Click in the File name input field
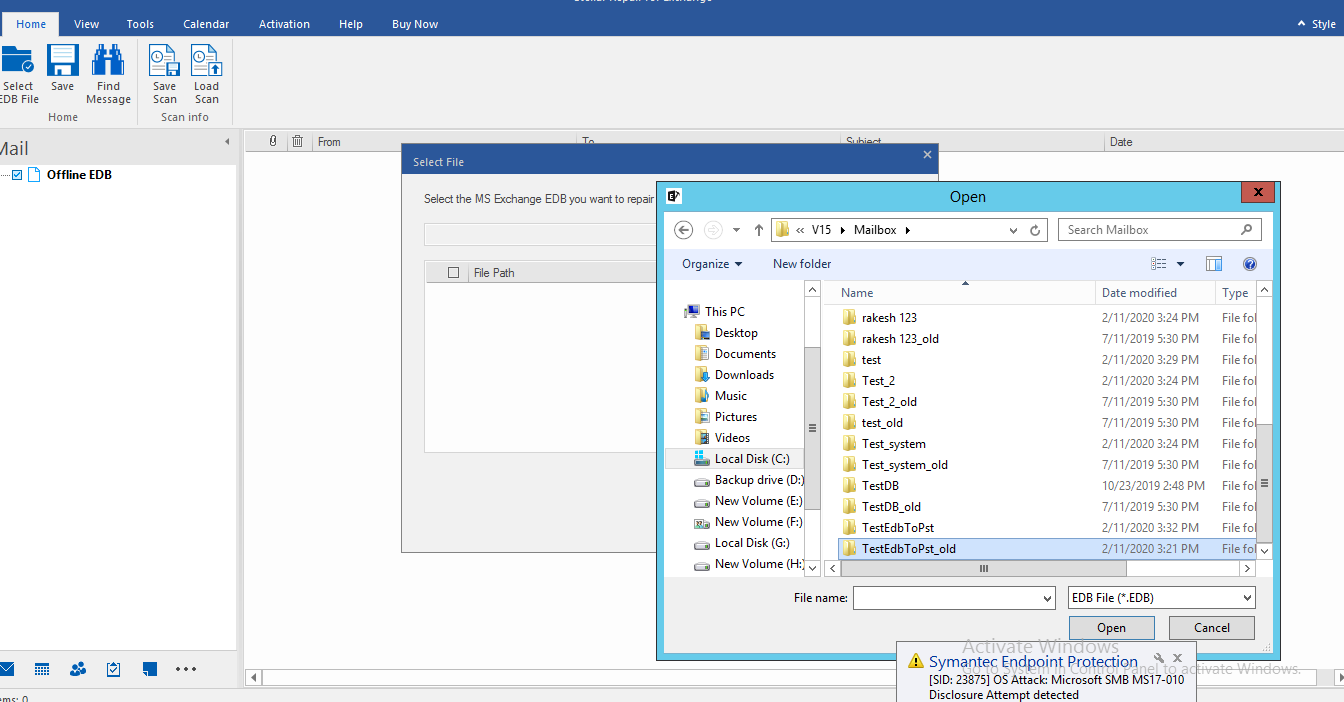This screenshot has height=702, width=1344. [x=947, y=598]
